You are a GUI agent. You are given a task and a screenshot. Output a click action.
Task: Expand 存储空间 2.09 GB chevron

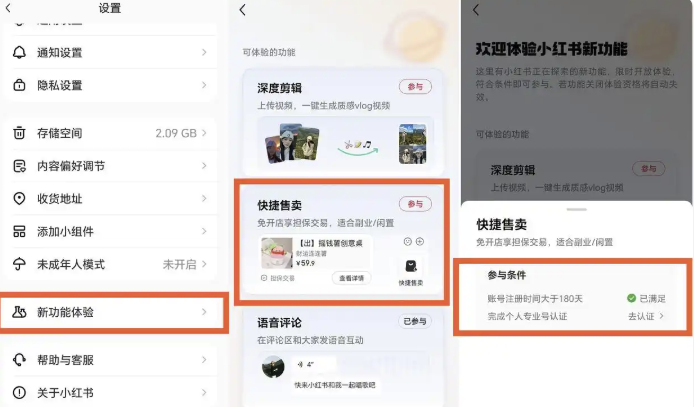click(x=204, y=133)
